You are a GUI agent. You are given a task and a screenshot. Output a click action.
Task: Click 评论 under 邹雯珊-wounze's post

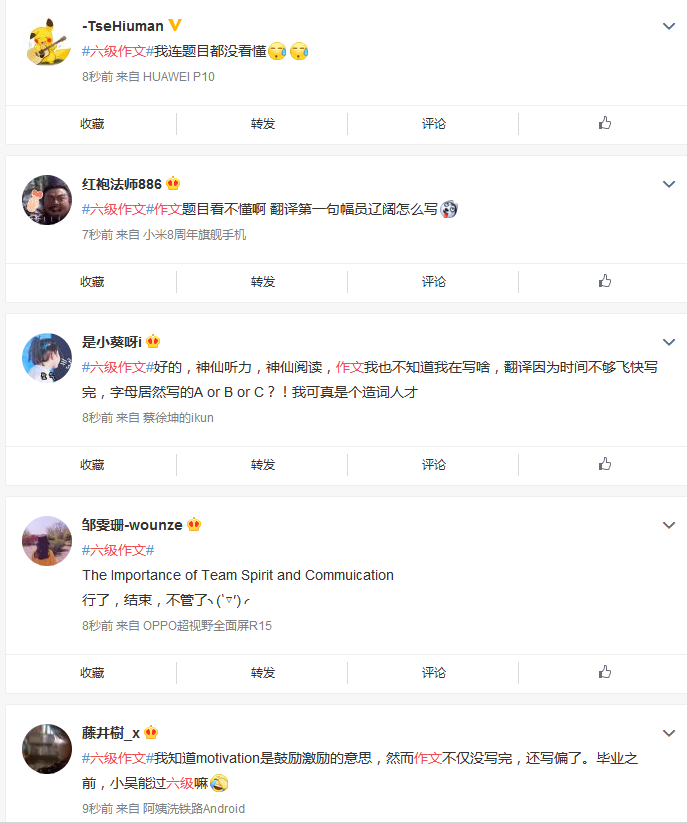(x=434, y=673)
